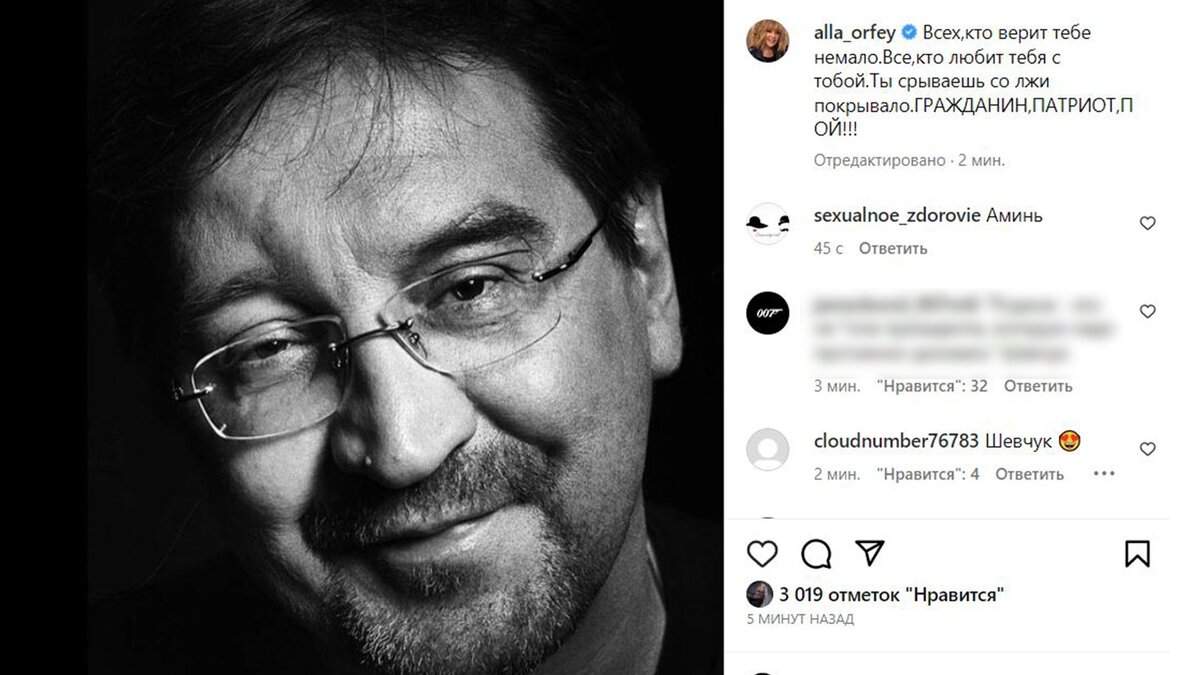The height and width of the screenshot is (675, 1200).
Task: Like the blurred 007 comment via heart
Action: (1147, 311)
